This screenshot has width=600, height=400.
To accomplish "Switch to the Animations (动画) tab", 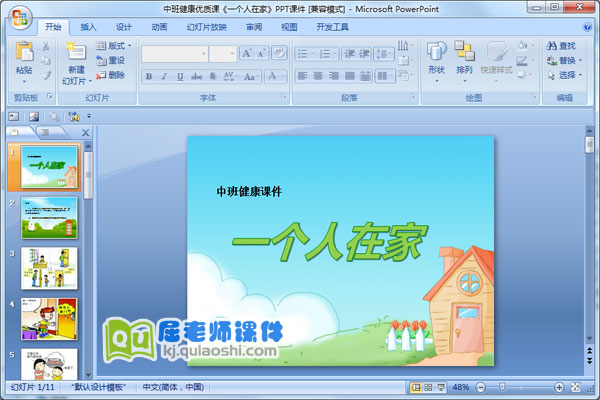I will point(159,27).
